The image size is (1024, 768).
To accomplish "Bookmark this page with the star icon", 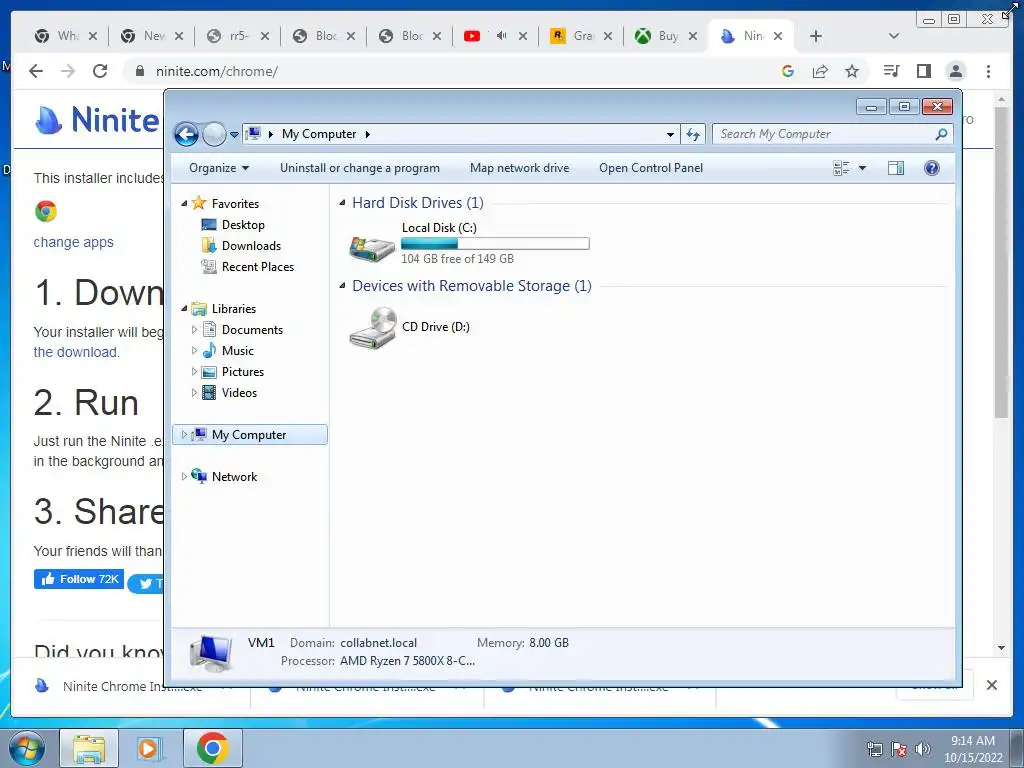I will [x=852, y=71].
